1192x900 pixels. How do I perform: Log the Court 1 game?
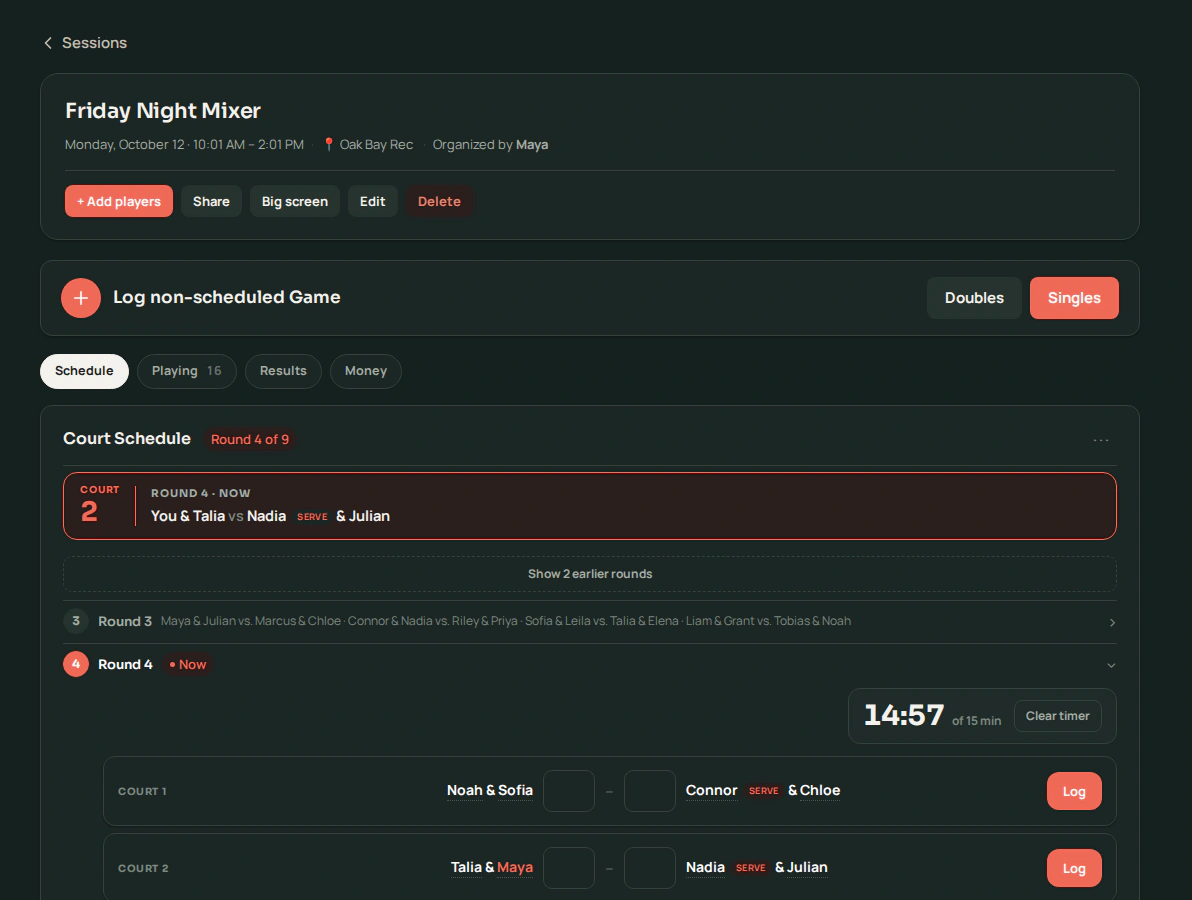tap(1073, 791)
